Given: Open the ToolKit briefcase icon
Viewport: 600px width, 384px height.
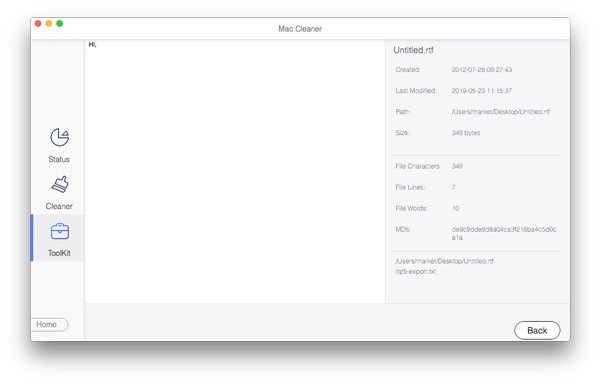Looking at the screenshot, I should click(59, 231).
